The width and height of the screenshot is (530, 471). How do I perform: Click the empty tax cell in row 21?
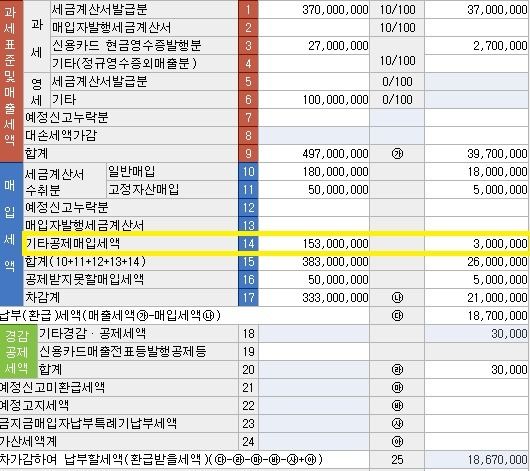(477, 387)
